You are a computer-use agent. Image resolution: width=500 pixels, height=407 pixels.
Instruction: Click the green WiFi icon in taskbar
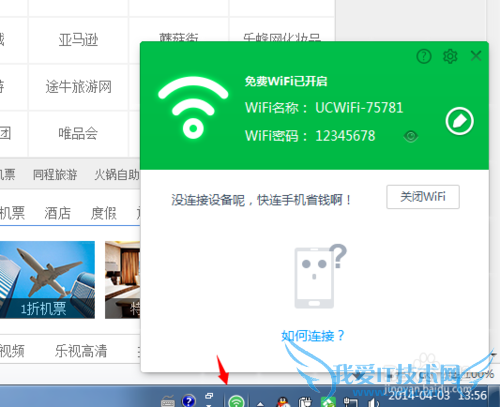click(x=236, y=401)
